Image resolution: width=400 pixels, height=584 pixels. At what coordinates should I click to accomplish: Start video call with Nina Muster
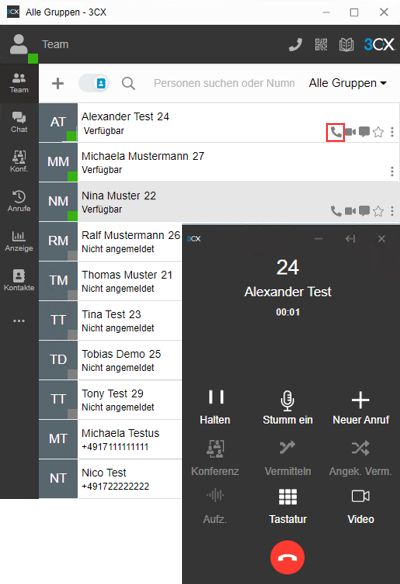[350, 211]
